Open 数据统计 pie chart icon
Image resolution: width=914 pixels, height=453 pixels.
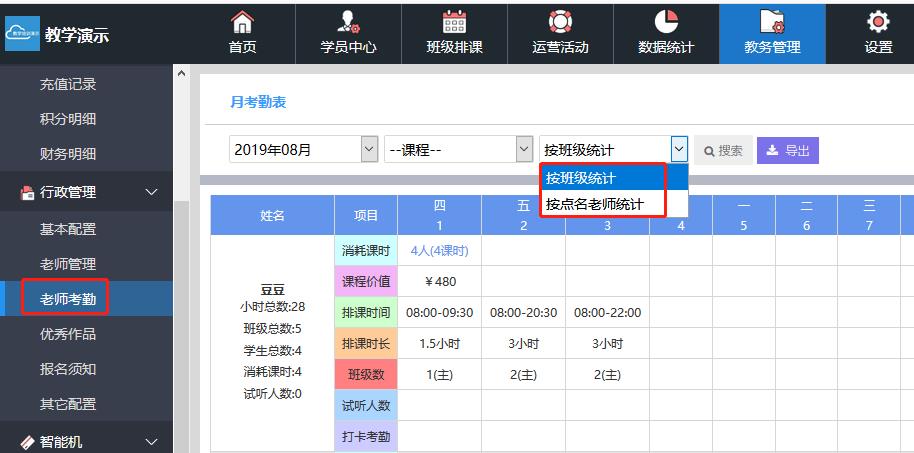coord(666,21)
